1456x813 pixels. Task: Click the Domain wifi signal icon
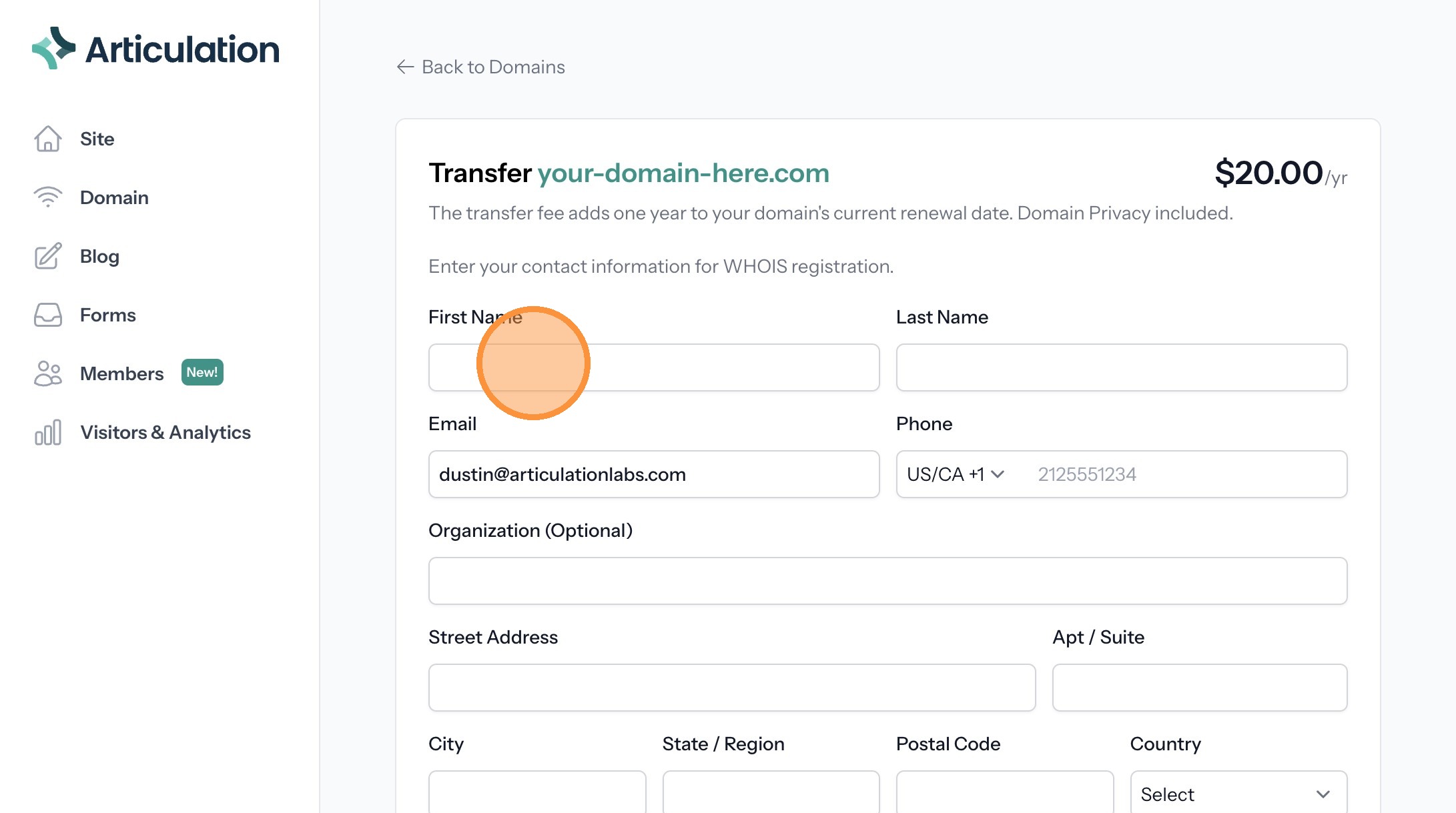coord(48,197)
